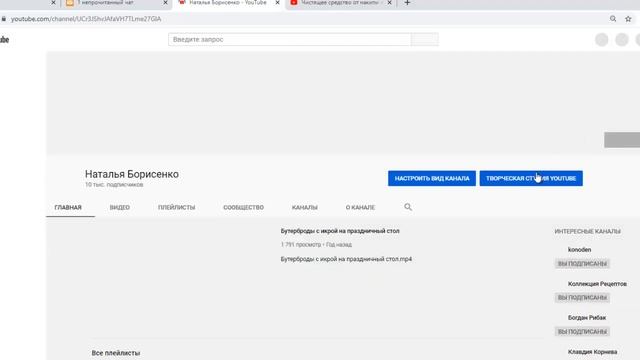Viewport: 640px width, 360px height.
Task: Click the gray banner edit button at right edge
Action: (622, 140)
